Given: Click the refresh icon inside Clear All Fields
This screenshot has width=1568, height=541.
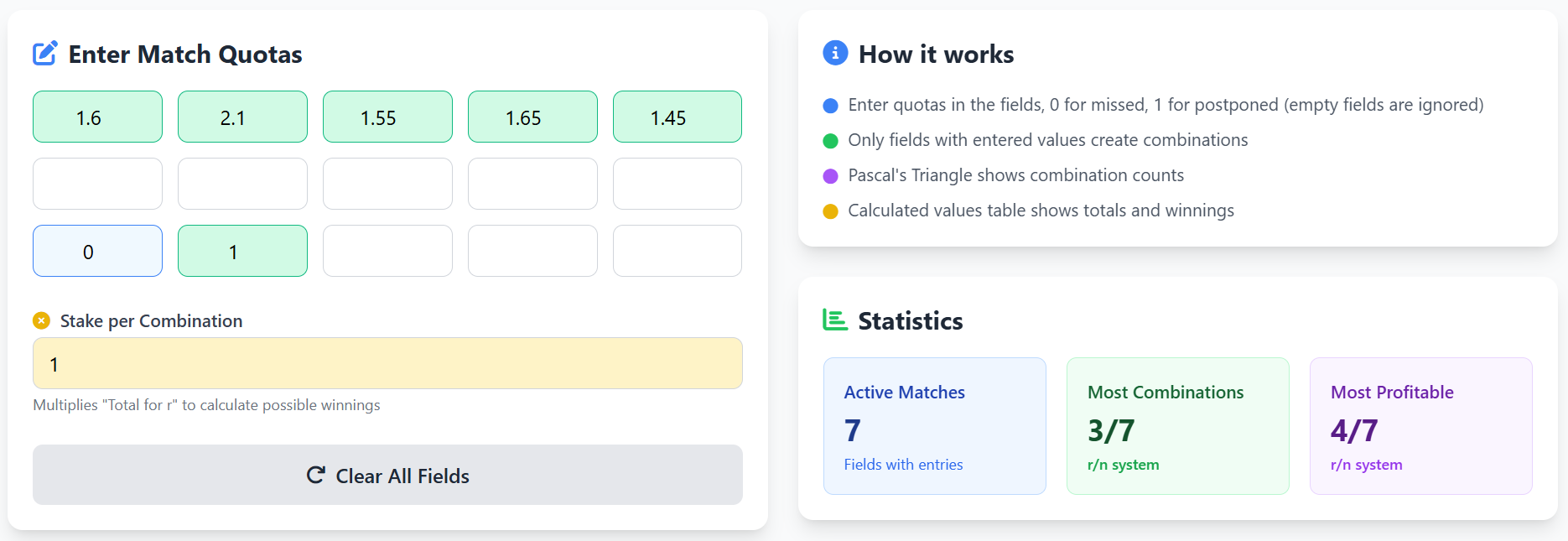Looking at the screenshot, I should coord(314,475).
